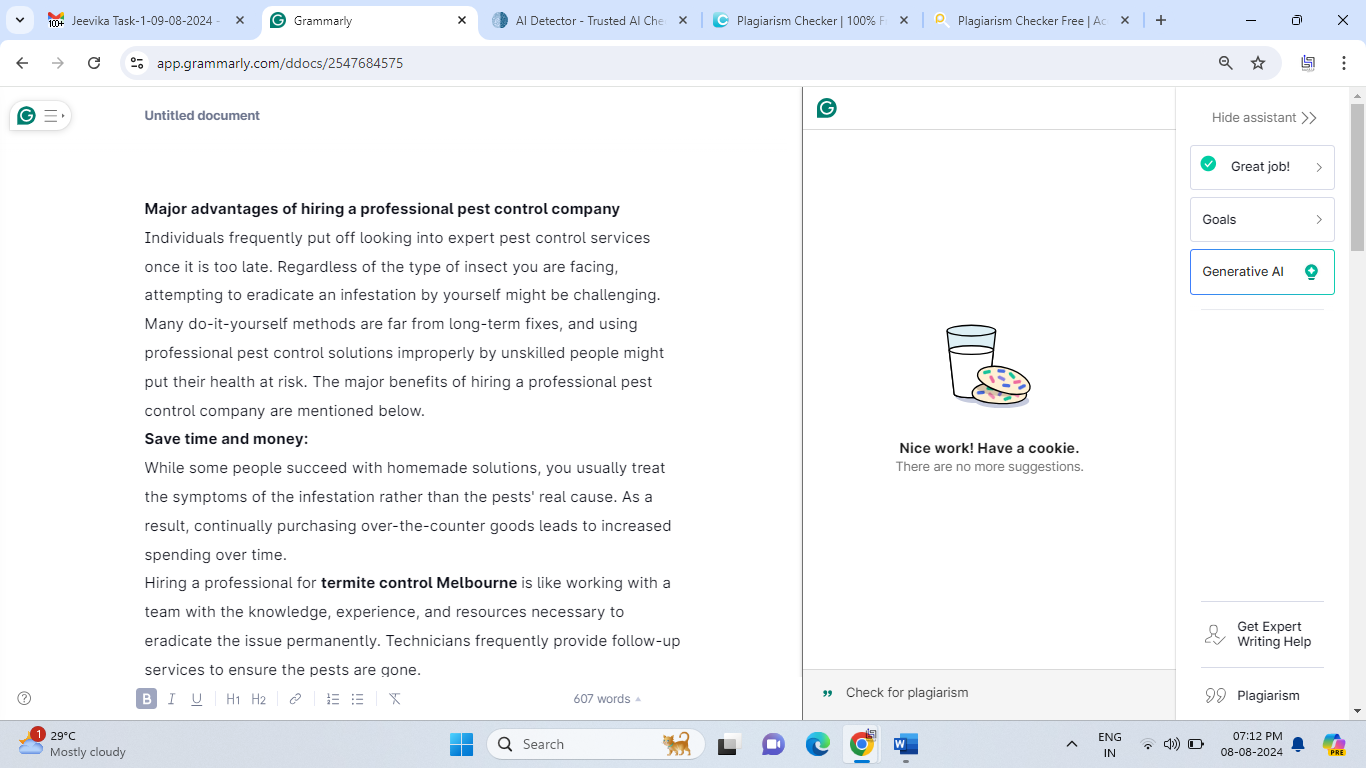Screen dimensions: 1366x768
Task: Toggle Underline formatting in editor toolbar
Action: [x=197, y=699]
